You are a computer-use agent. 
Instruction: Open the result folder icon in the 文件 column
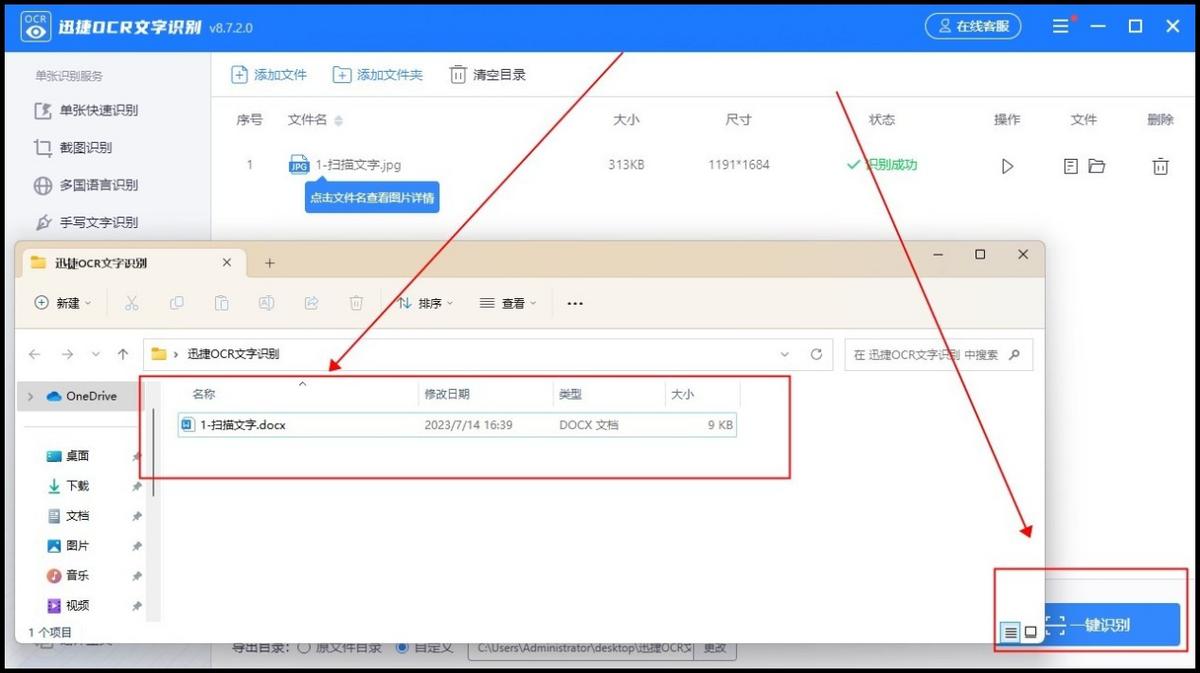coord(1096,166)
